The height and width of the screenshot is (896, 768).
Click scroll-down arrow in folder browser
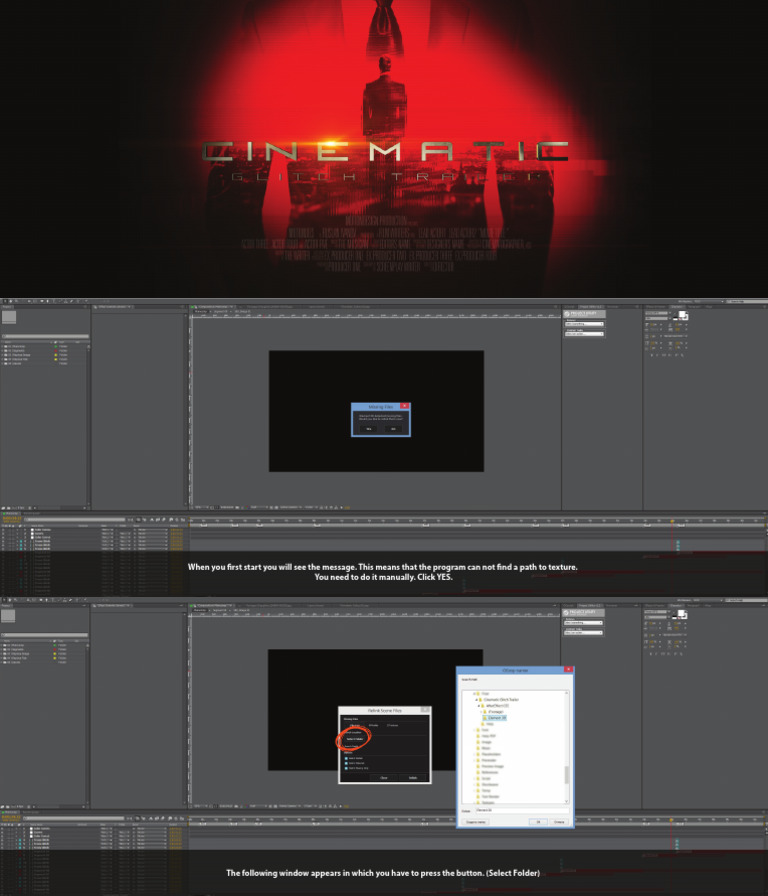click(567, 802)
